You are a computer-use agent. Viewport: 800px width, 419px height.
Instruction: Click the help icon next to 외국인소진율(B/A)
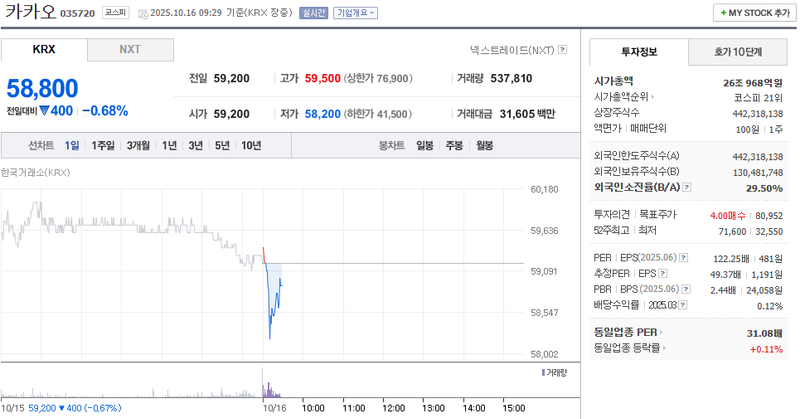coord(685,187)
